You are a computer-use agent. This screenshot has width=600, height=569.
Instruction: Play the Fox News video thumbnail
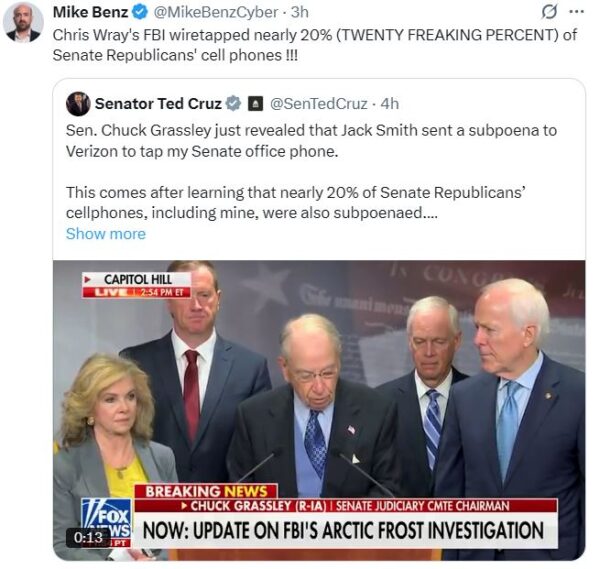(x=319, y=410)
